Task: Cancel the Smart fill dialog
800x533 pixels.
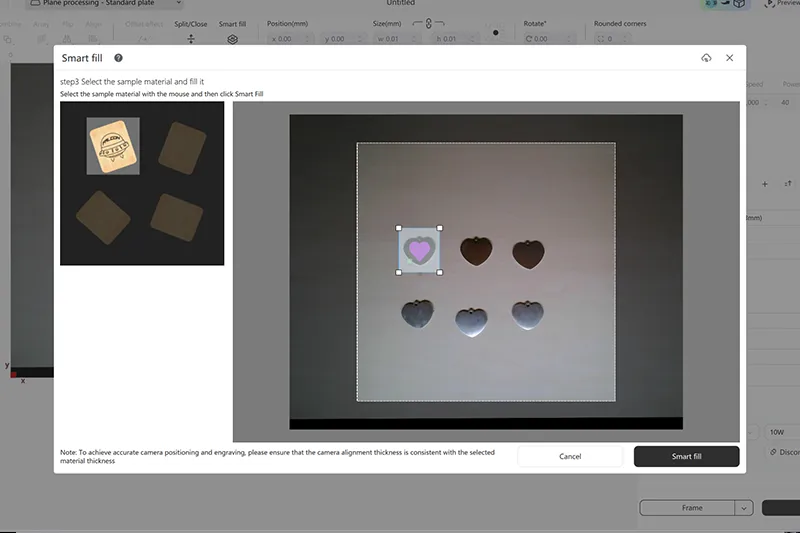Action: (570, 456)
